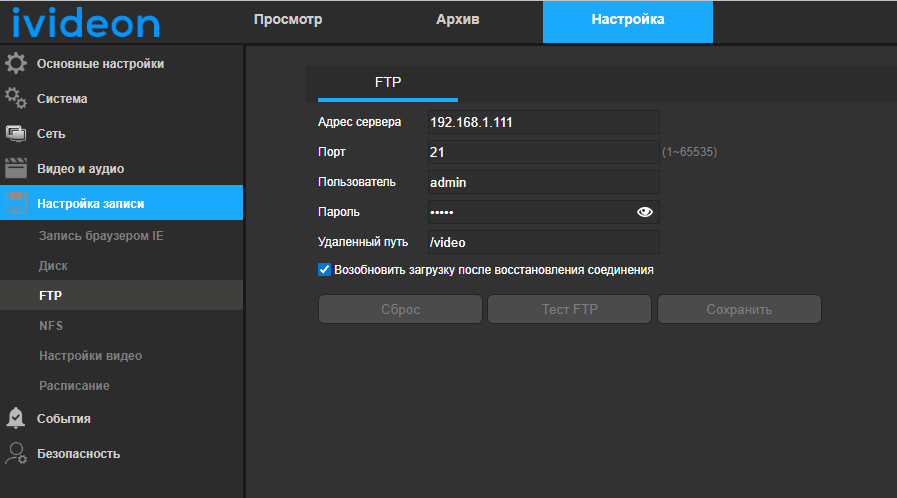The height and width of the screenshot is (498, 897).
Task: Click the Сохранить button
Action: point(739,309)
